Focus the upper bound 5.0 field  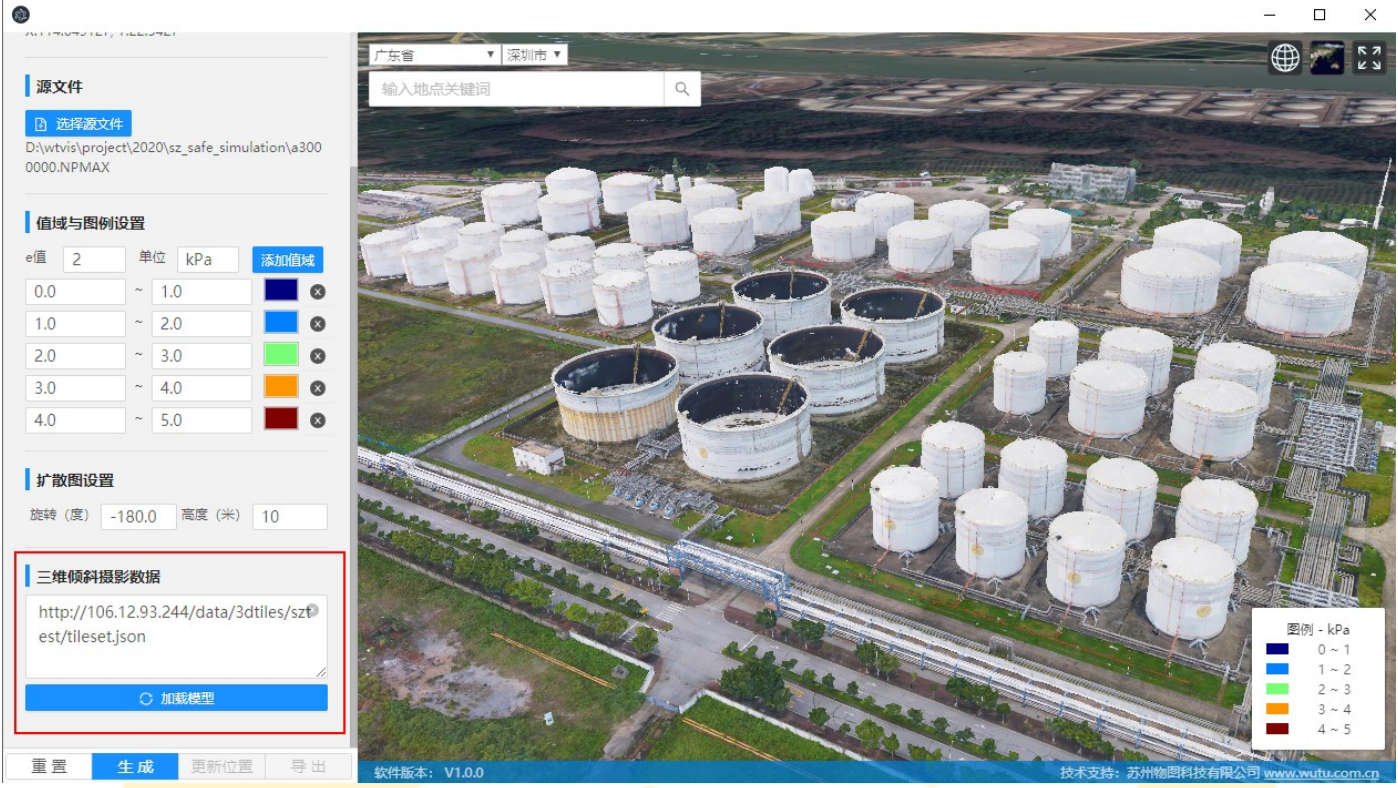(x=201, y=420)
